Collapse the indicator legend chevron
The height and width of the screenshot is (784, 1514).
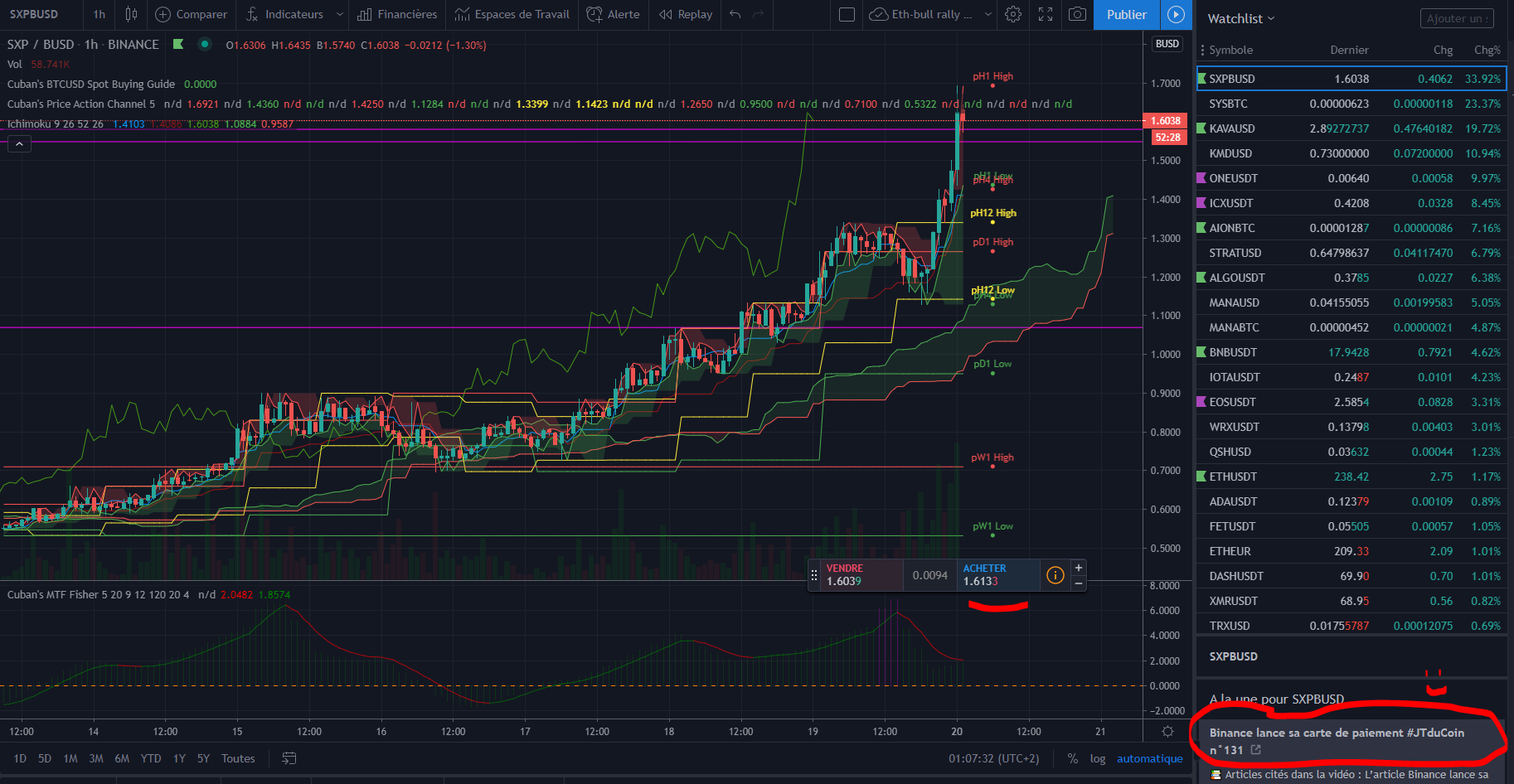[x=19, y=144]
